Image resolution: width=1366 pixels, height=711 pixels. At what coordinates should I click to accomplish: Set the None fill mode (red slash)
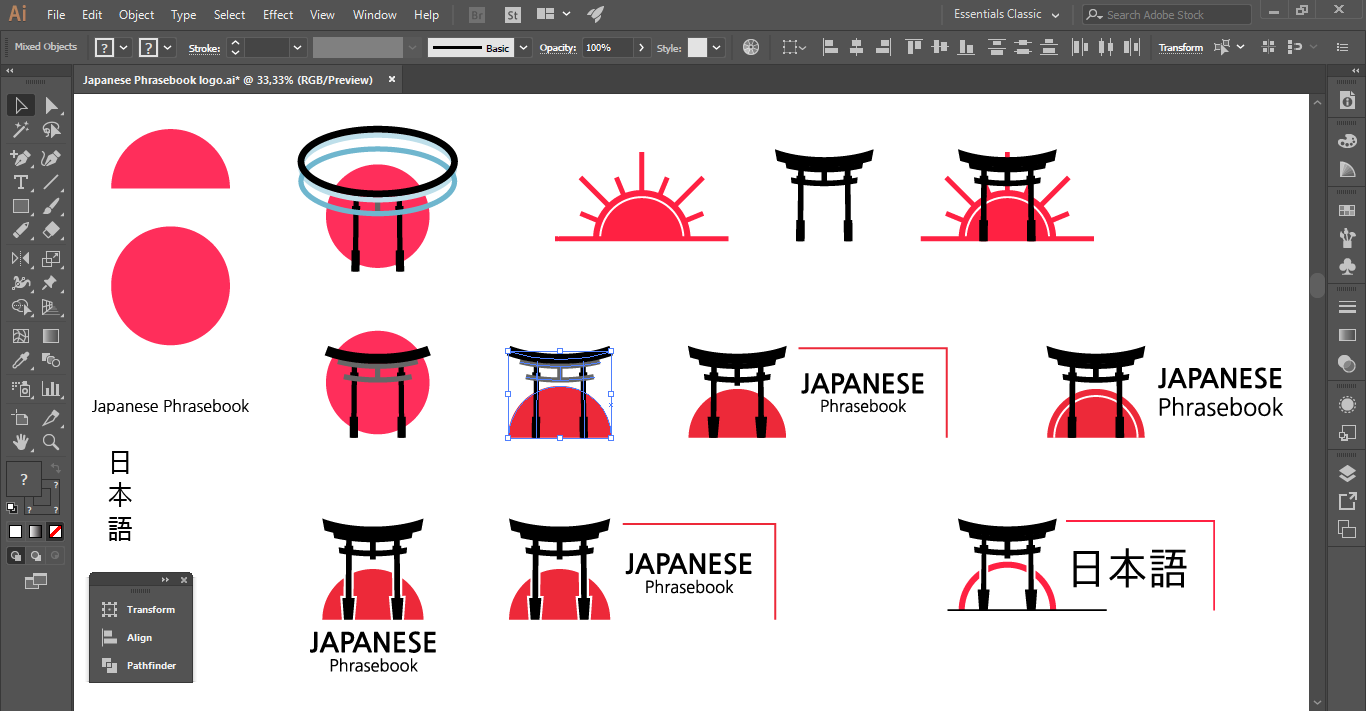tap(56, 531)
